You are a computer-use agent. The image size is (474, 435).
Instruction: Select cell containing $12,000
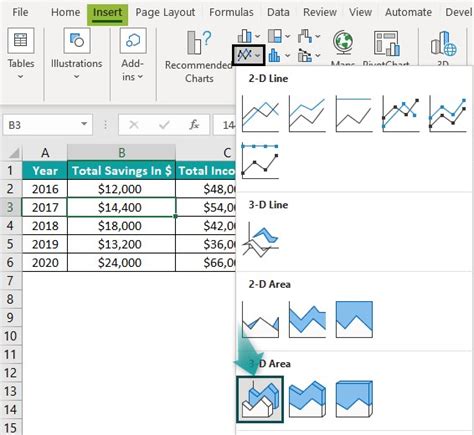pyautogui.click(x=121, y=189)
